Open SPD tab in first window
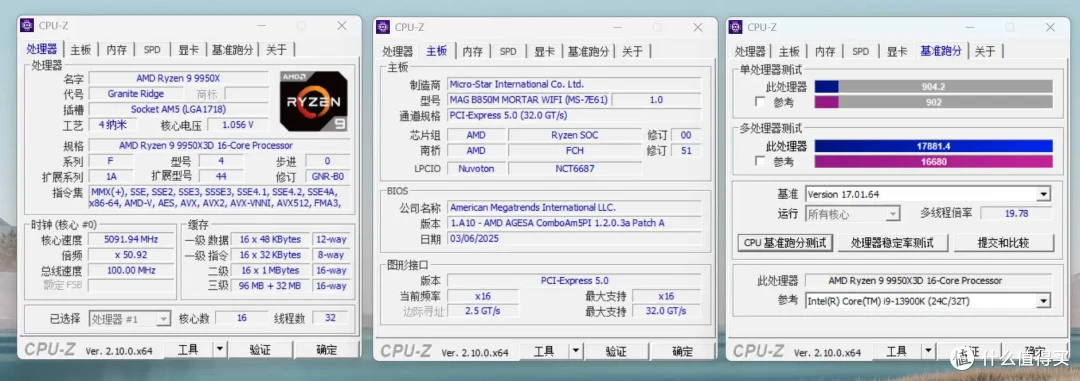The height and width of the screenshot is (381, 1080). point(152,50)
